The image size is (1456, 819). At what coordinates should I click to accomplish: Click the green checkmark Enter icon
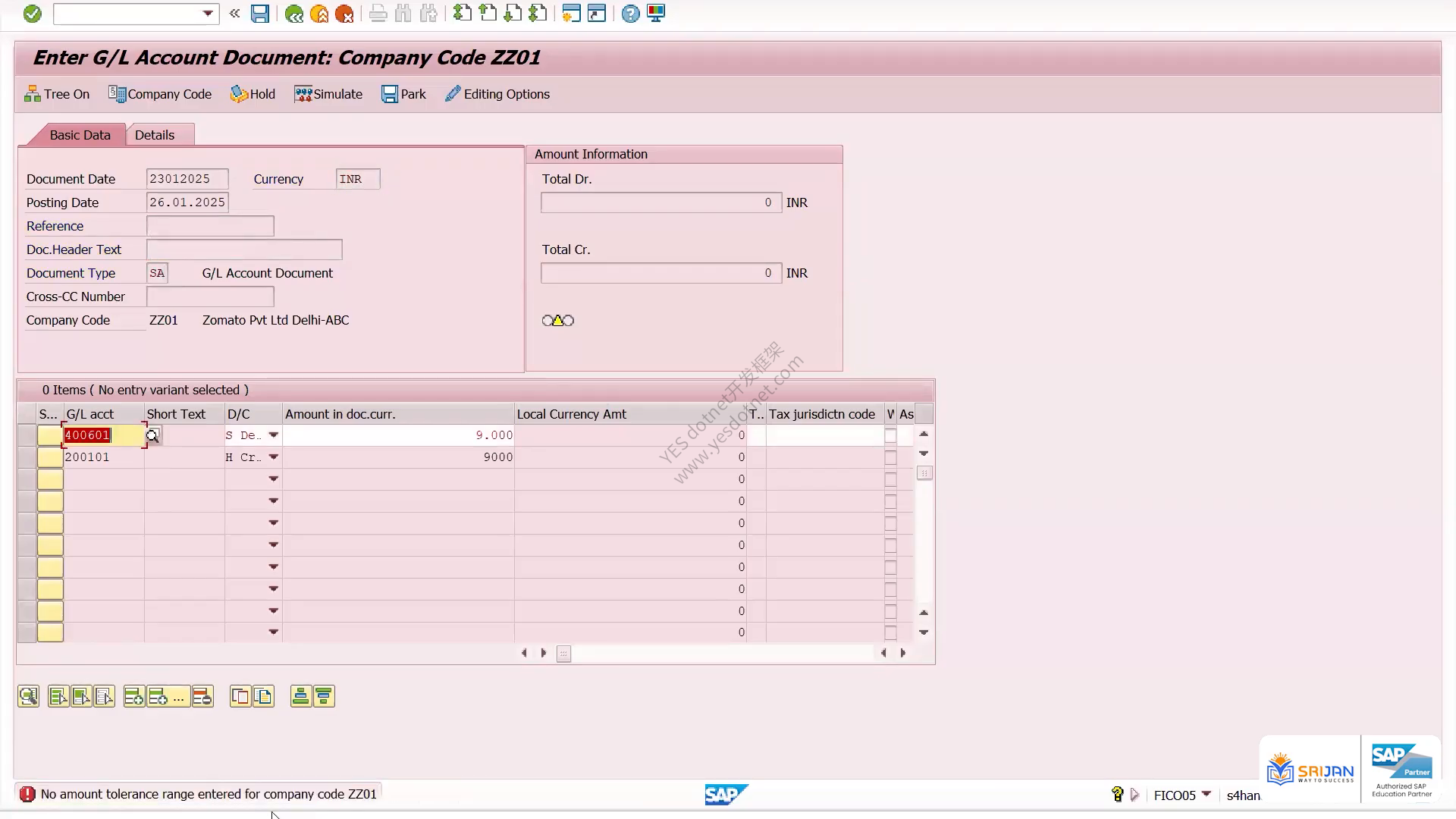(x=32, y=14)
